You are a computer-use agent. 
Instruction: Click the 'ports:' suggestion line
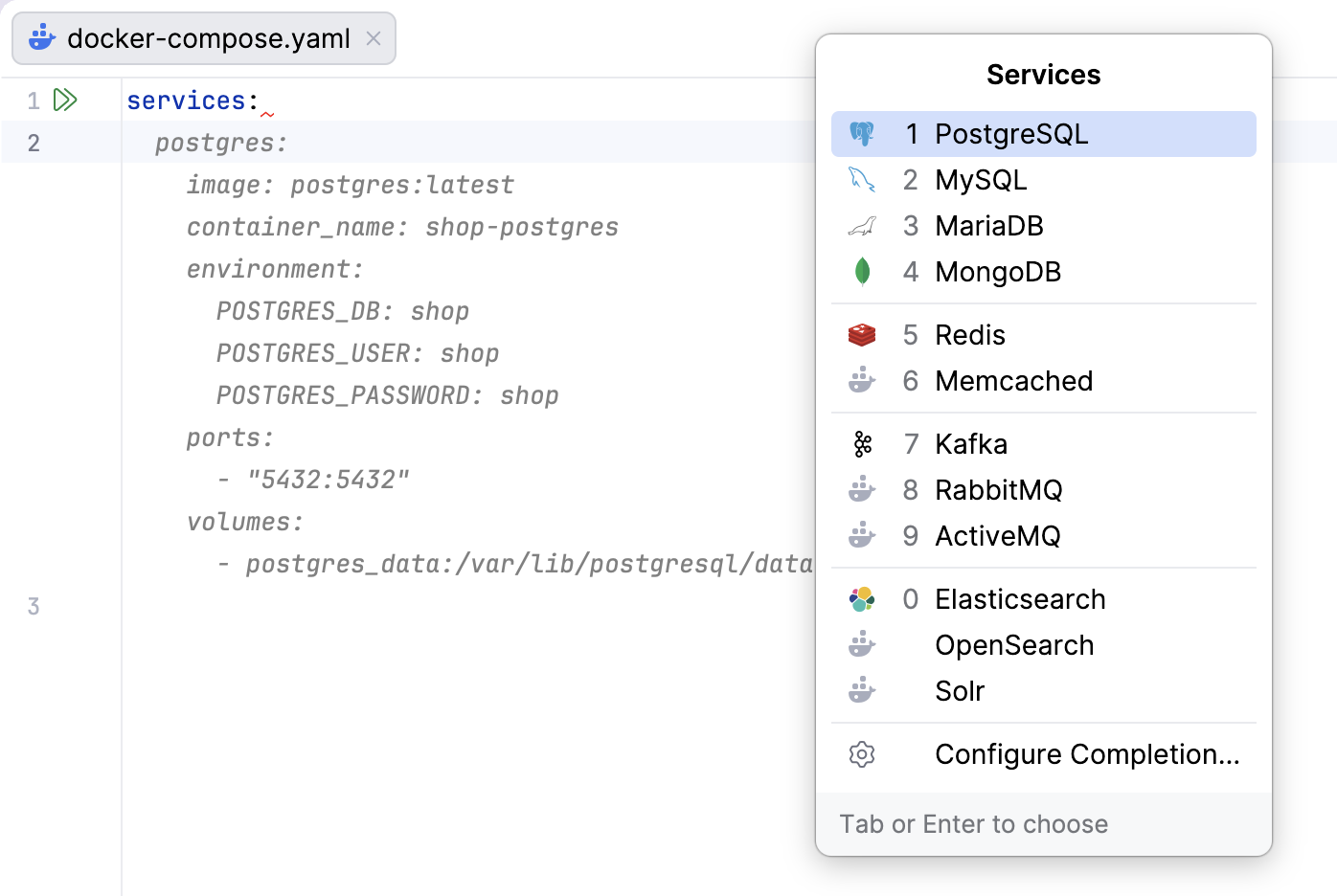230,437
